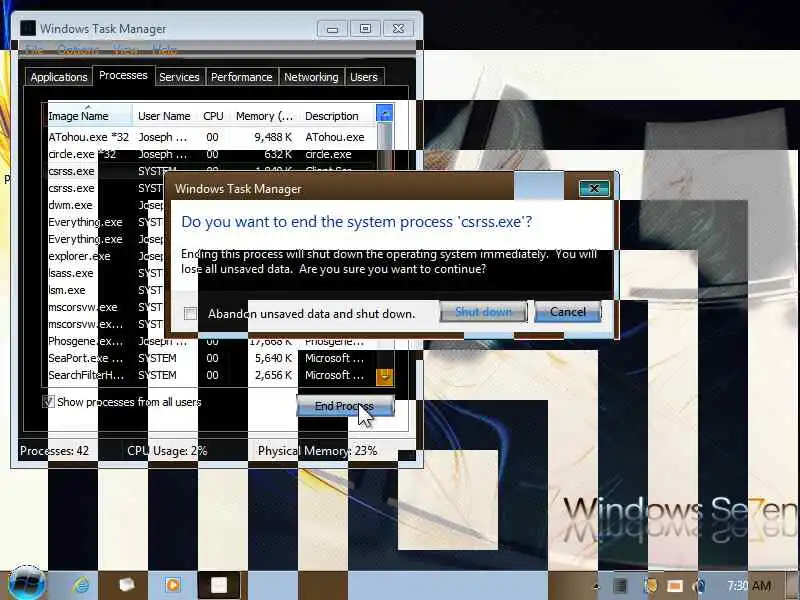
Task: Select the SearchFilterH... process row
Action: pyautogui.click(x=212, y=375)
